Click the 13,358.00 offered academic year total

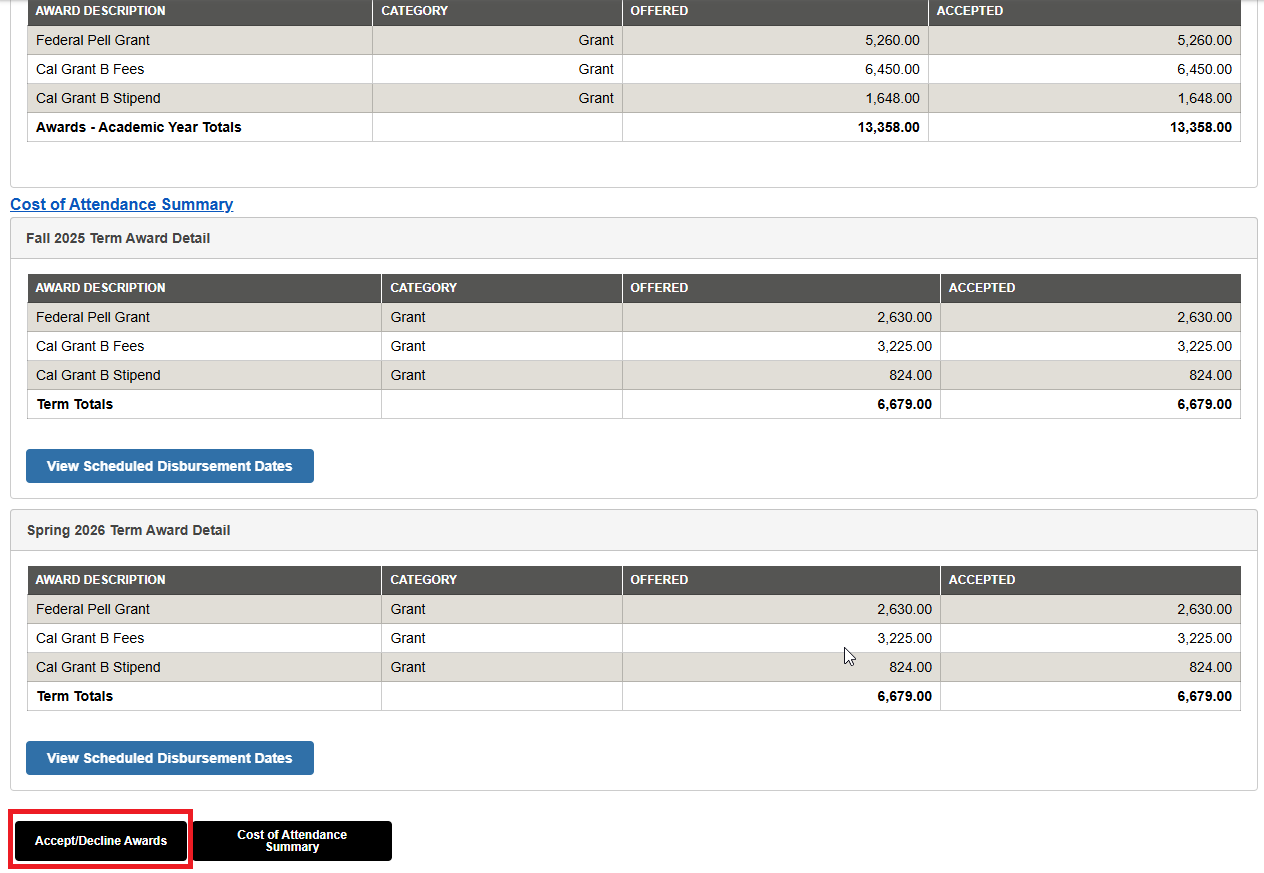click(888, 127)
